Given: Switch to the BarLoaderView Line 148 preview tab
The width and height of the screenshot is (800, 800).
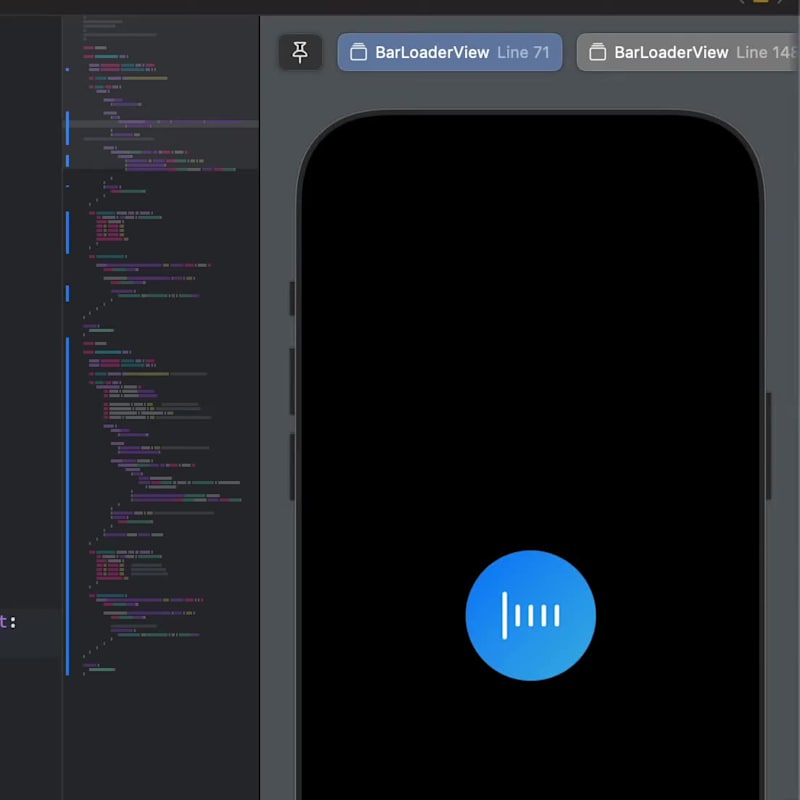Looking at the screenshot, I should pyautogui.click(x=690, y=52).
